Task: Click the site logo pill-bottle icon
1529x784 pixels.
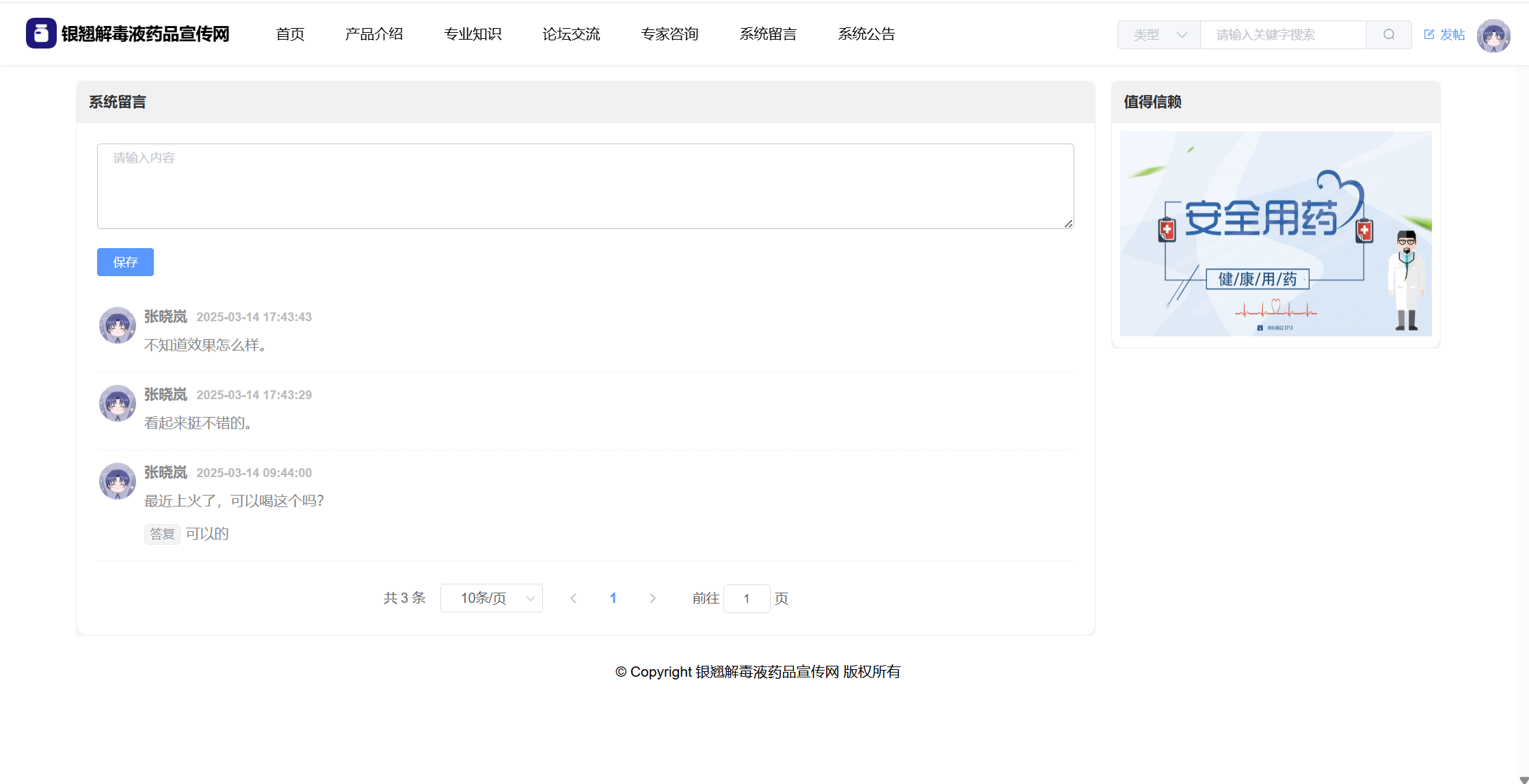Action: coord(41,33)
